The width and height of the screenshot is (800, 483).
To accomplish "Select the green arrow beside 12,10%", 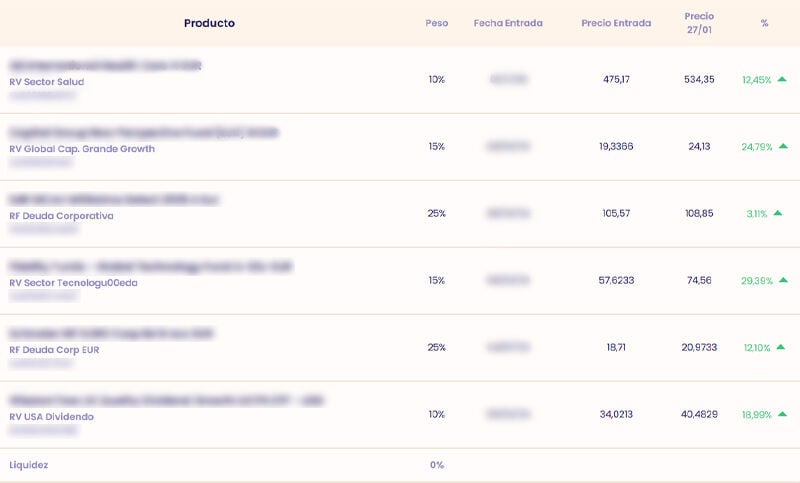I will (x=780, y=347).
